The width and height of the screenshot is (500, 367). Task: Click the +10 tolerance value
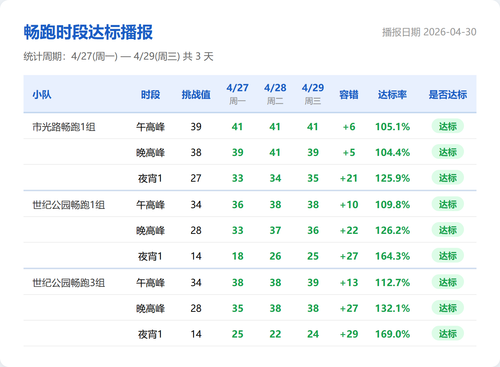(x=349, y=204)
